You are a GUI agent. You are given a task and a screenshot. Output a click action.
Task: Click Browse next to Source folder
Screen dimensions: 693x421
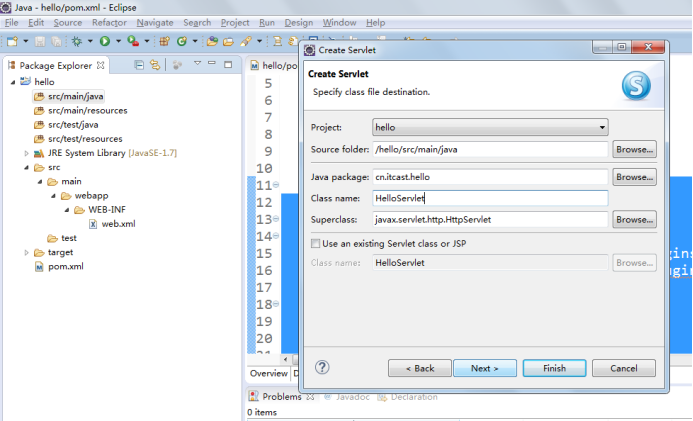coord(634,149)
